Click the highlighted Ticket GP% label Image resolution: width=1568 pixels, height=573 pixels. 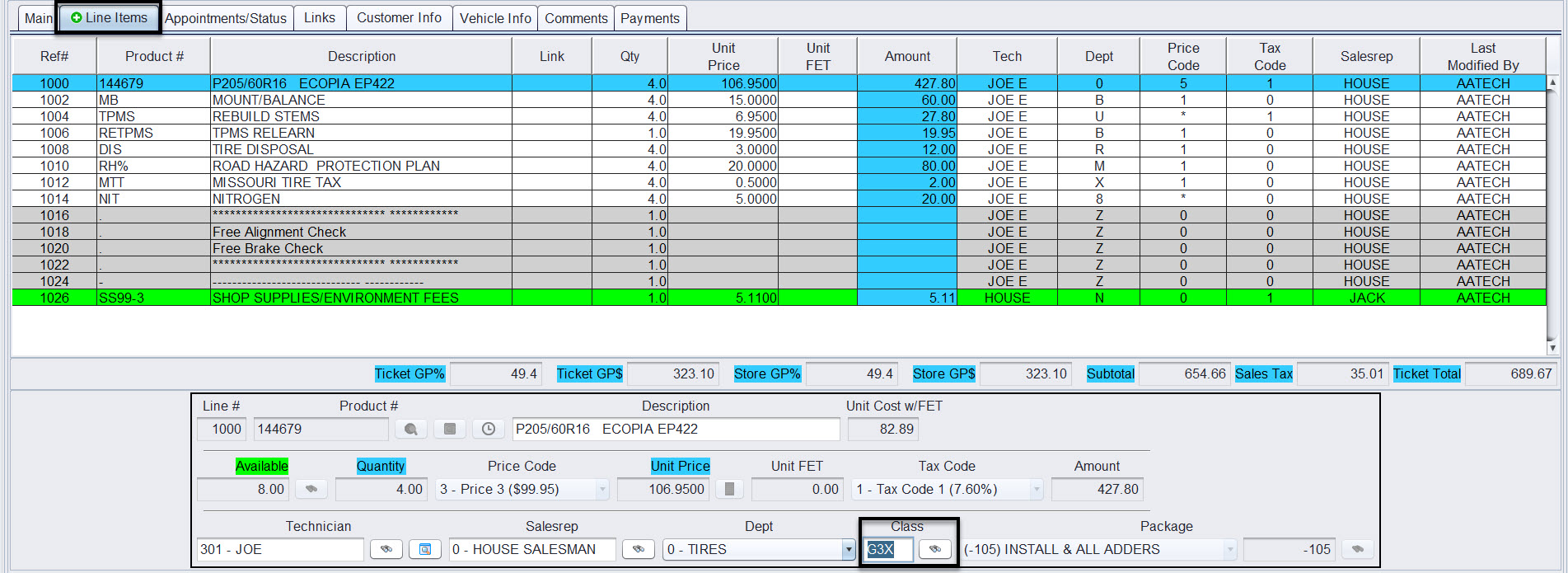point(410,373)
